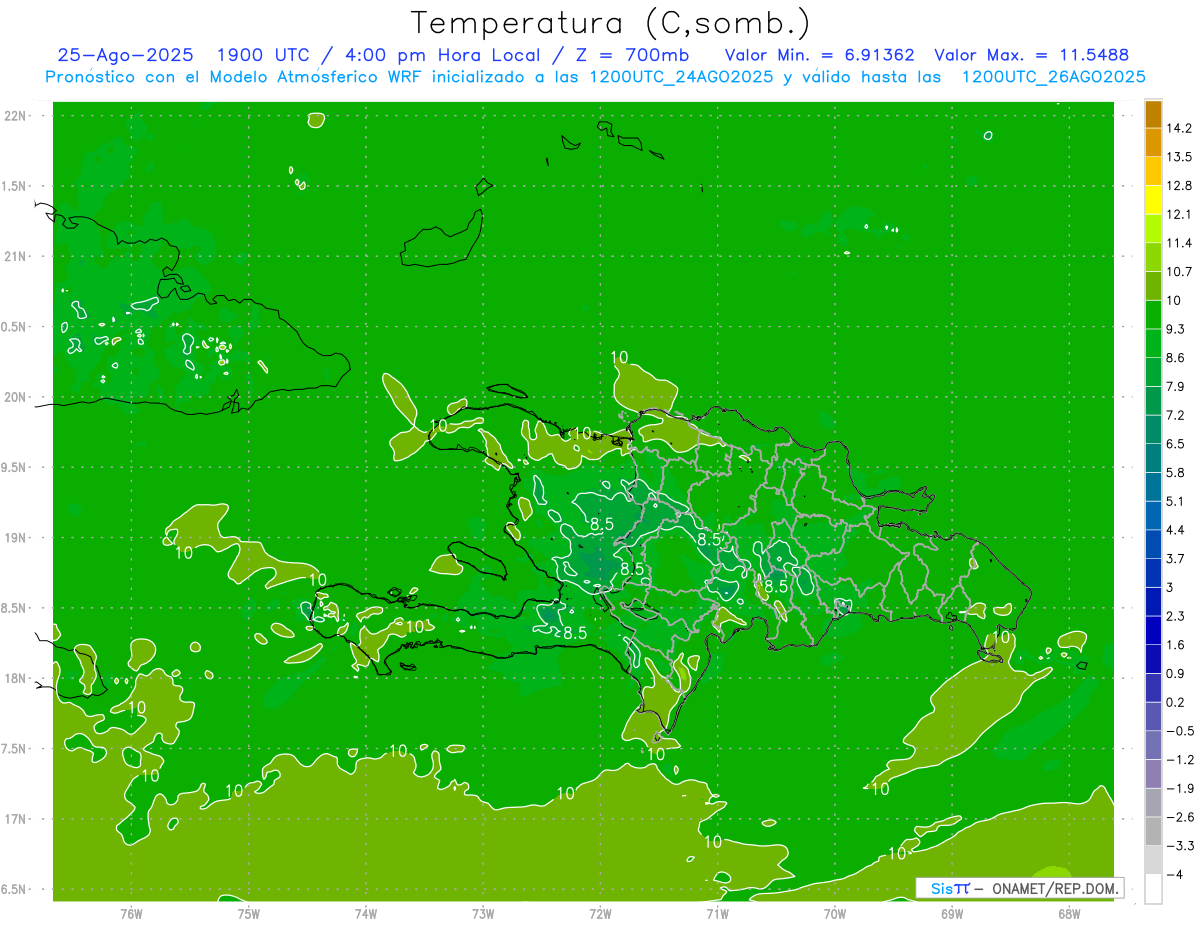Screen dimensions: 1200x927
Task: Click the orange swatch atop the color scale
Action: click(1153, 114)
